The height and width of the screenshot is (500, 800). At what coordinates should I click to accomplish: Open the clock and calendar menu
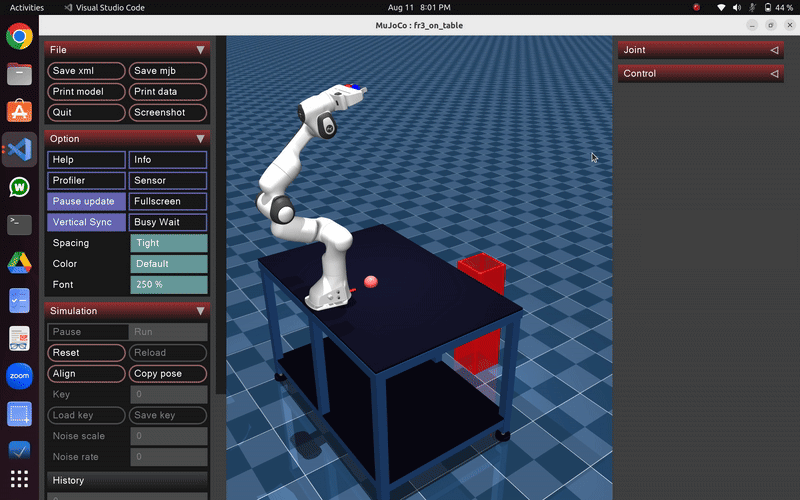click(419, 8)
